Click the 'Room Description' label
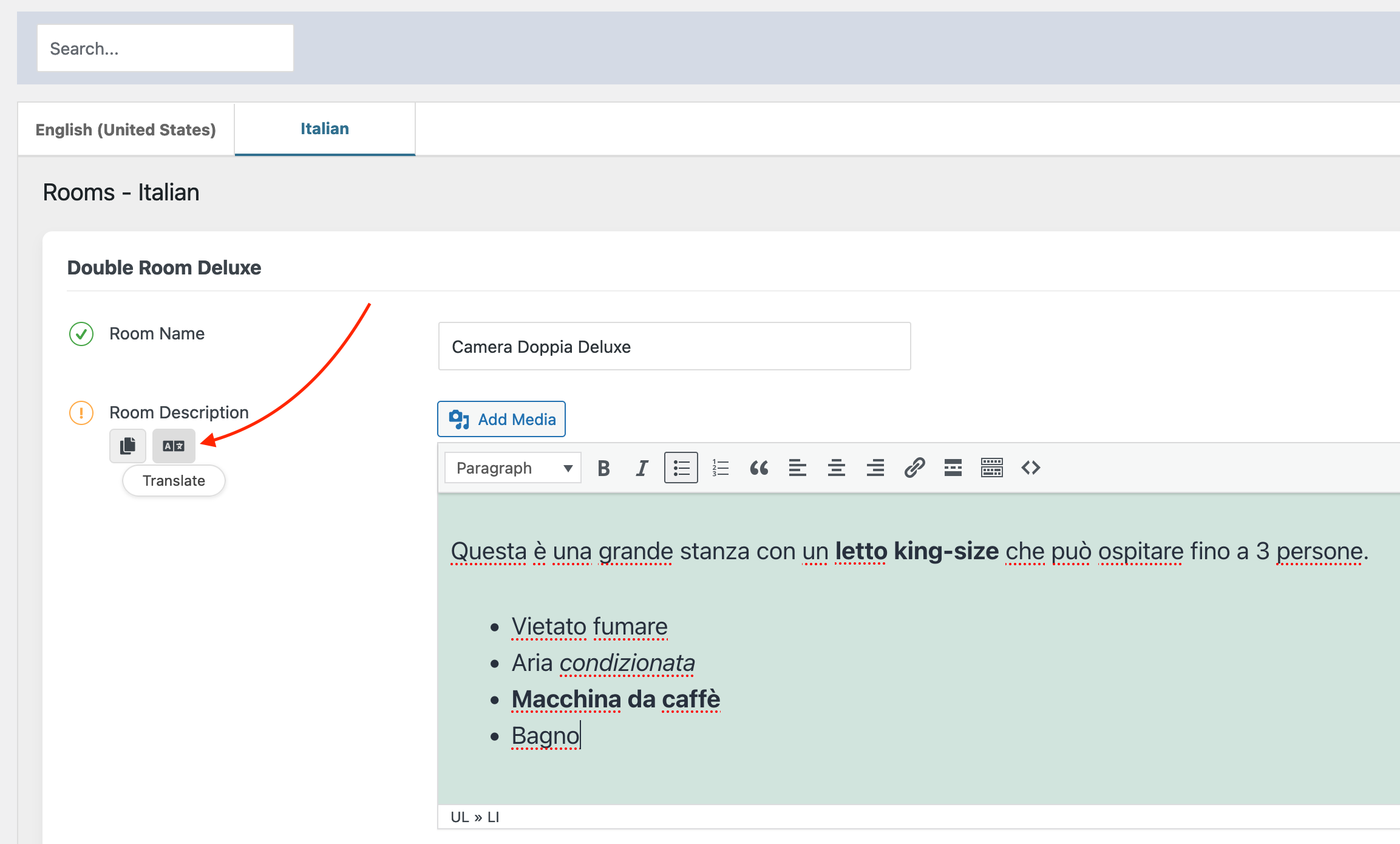1400x844 pixels. point(179,413)
